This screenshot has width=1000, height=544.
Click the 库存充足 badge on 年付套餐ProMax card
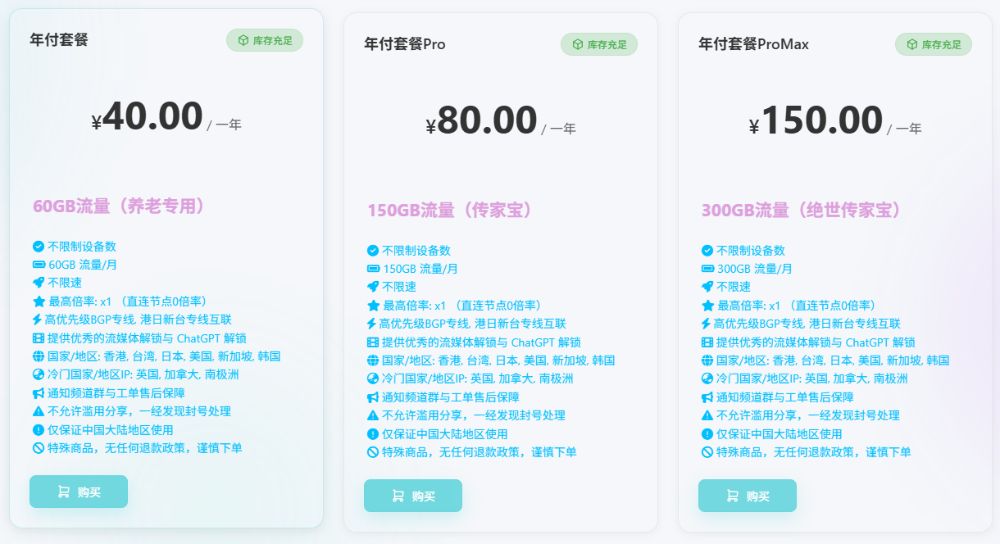tap(933, 44)
